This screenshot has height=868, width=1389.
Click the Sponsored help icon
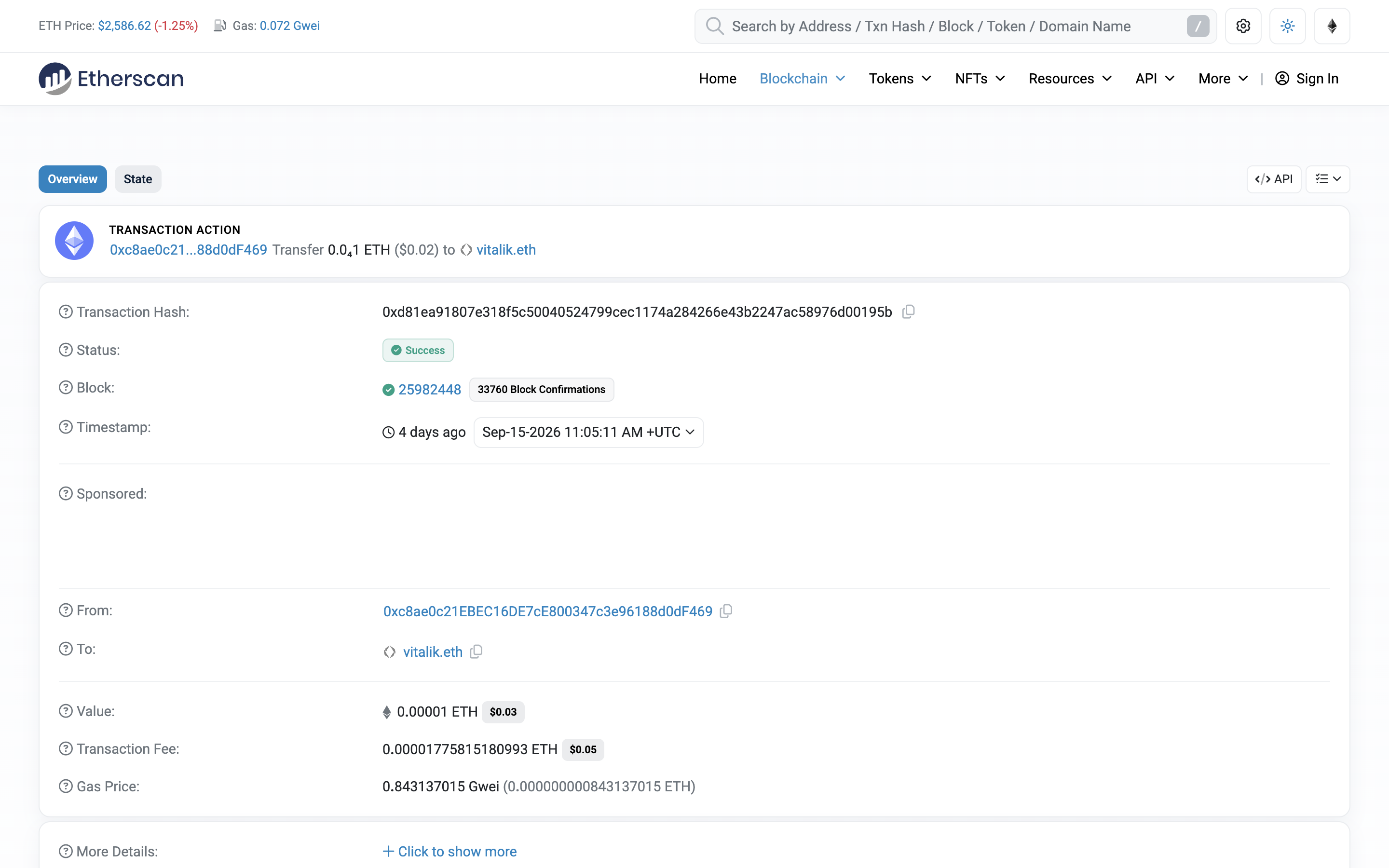(66, 494)
